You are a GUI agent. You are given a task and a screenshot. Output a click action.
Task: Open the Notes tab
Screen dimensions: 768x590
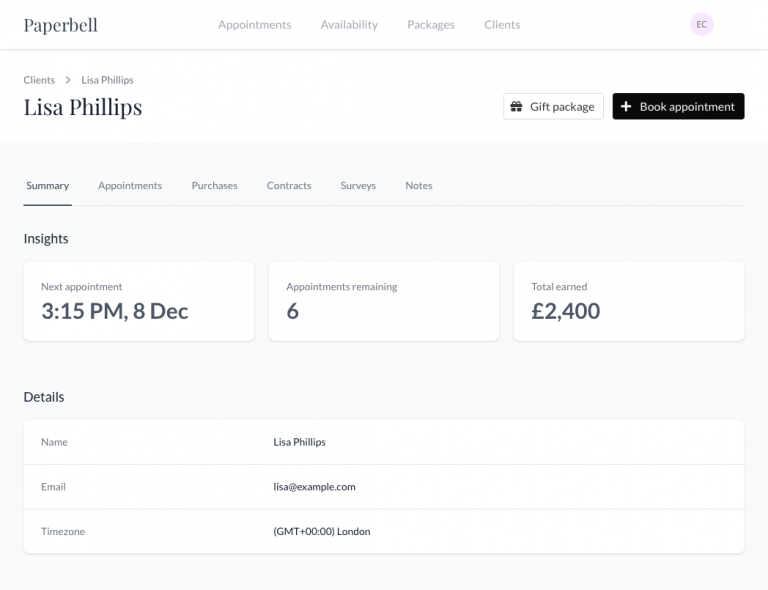point(419,186)
